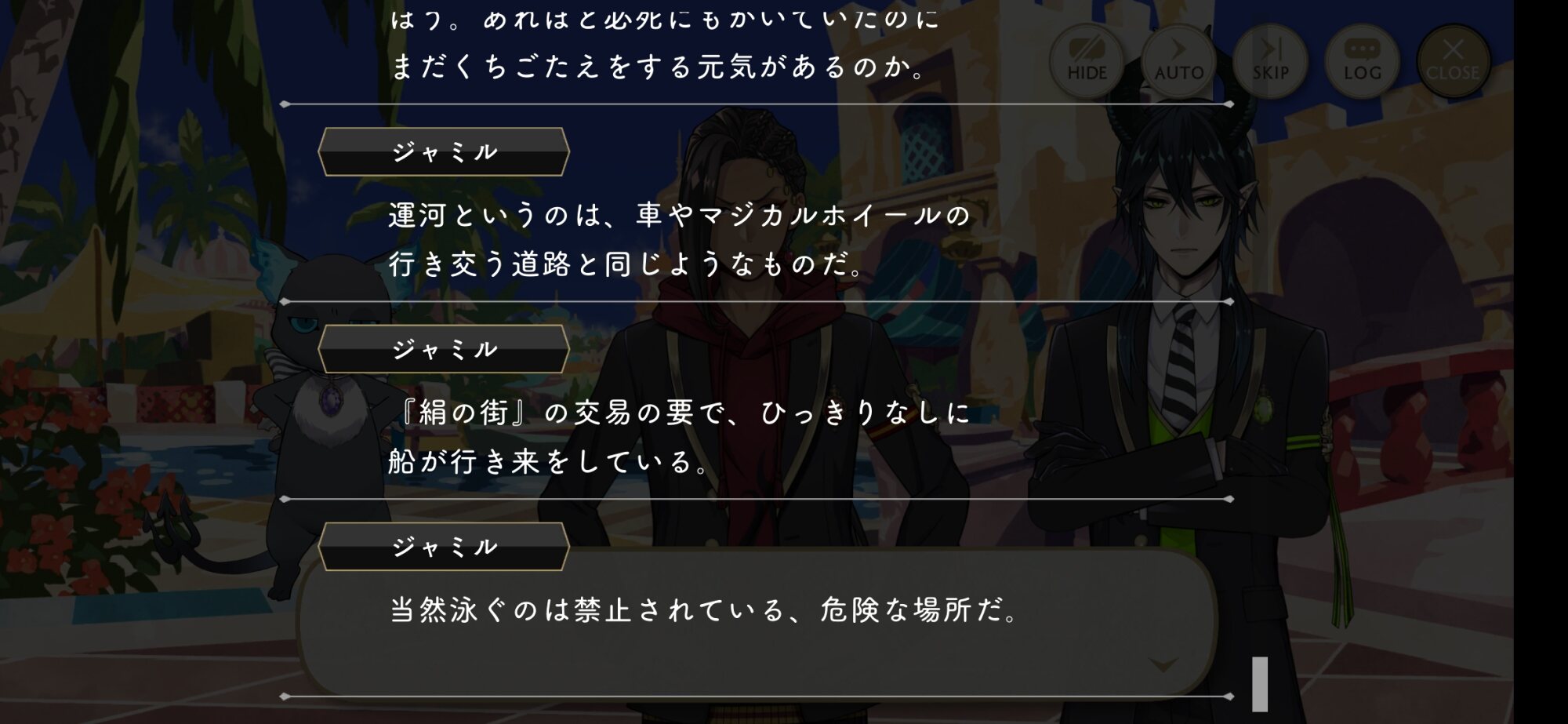This screenshot has height=724, width=1568.
Task: Select second ジャミル name plate
Action: point(444,349)
